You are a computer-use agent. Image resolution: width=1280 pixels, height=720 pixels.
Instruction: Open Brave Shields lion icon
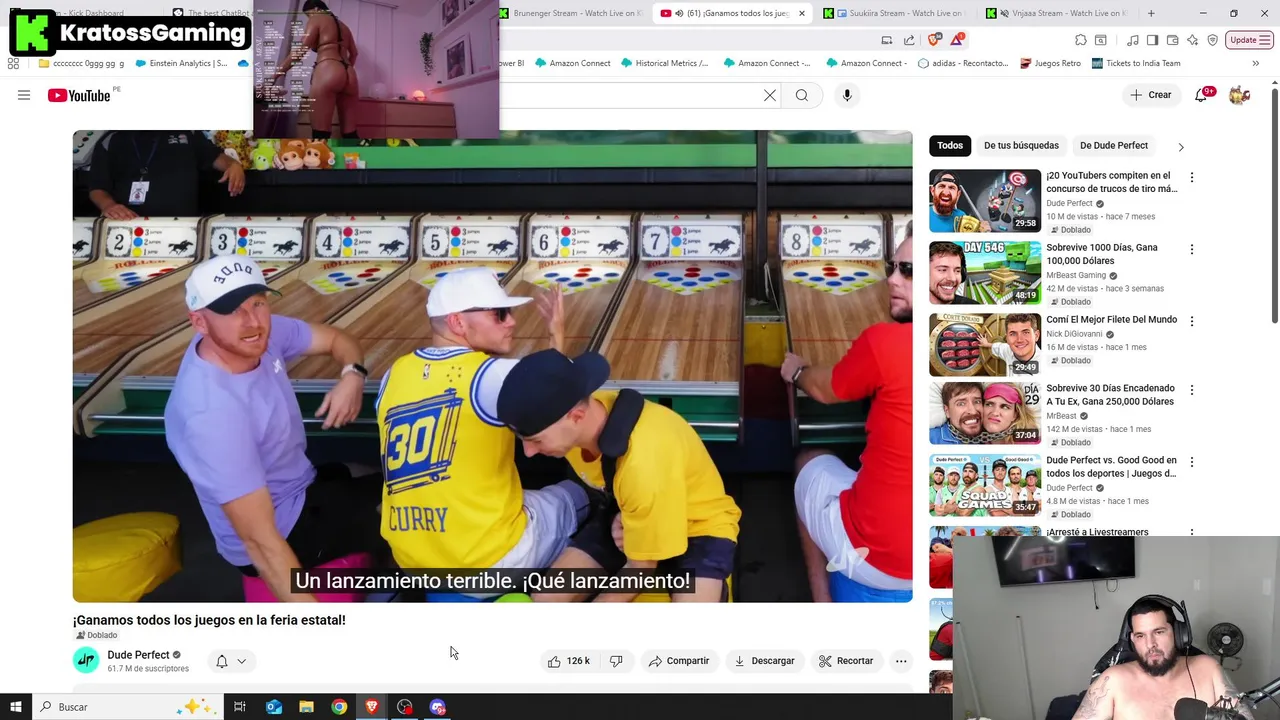pos(934,40)
